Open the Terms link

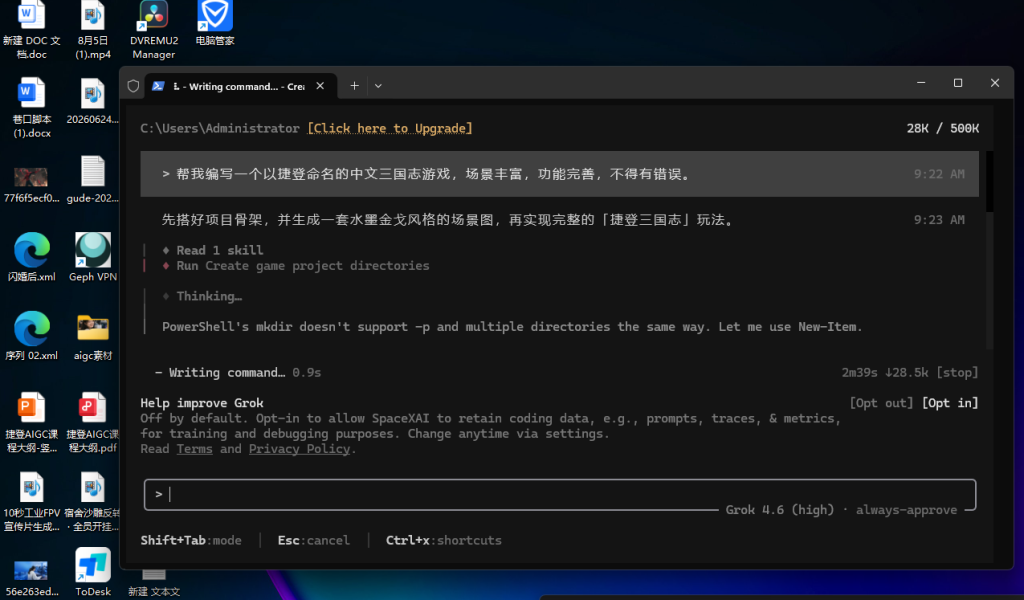point(195,449)
